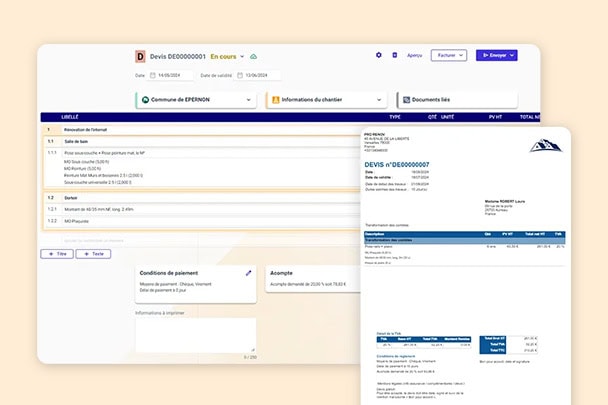Click Conditions de règlement in preview
The image size is (608, 405).
[396, 356]
